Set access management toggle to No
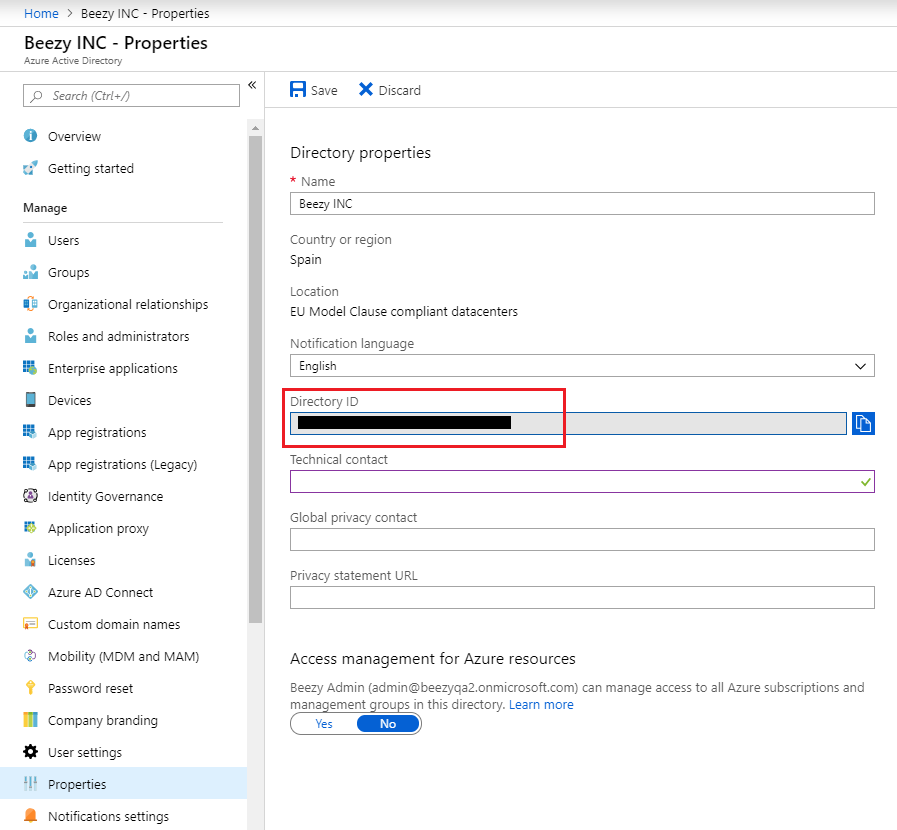 [x=388, y=724]
